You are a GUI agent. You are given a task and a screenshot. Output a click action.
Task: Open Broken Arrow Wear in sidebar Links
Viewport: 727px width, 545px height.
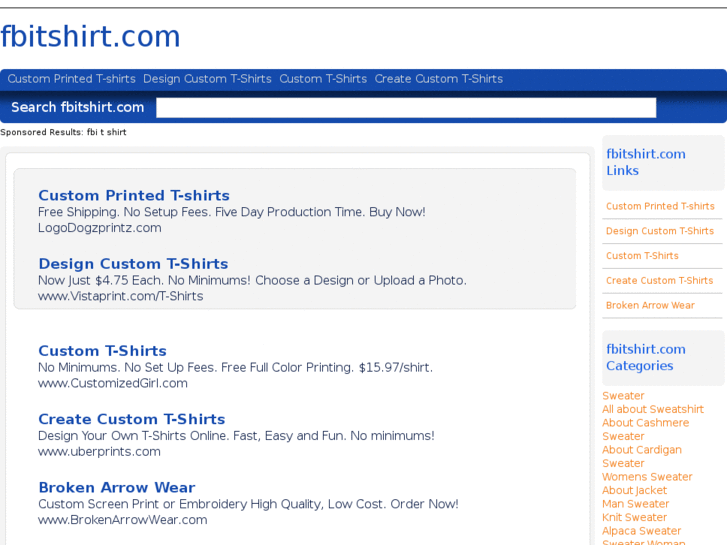(x=650, y=305)
